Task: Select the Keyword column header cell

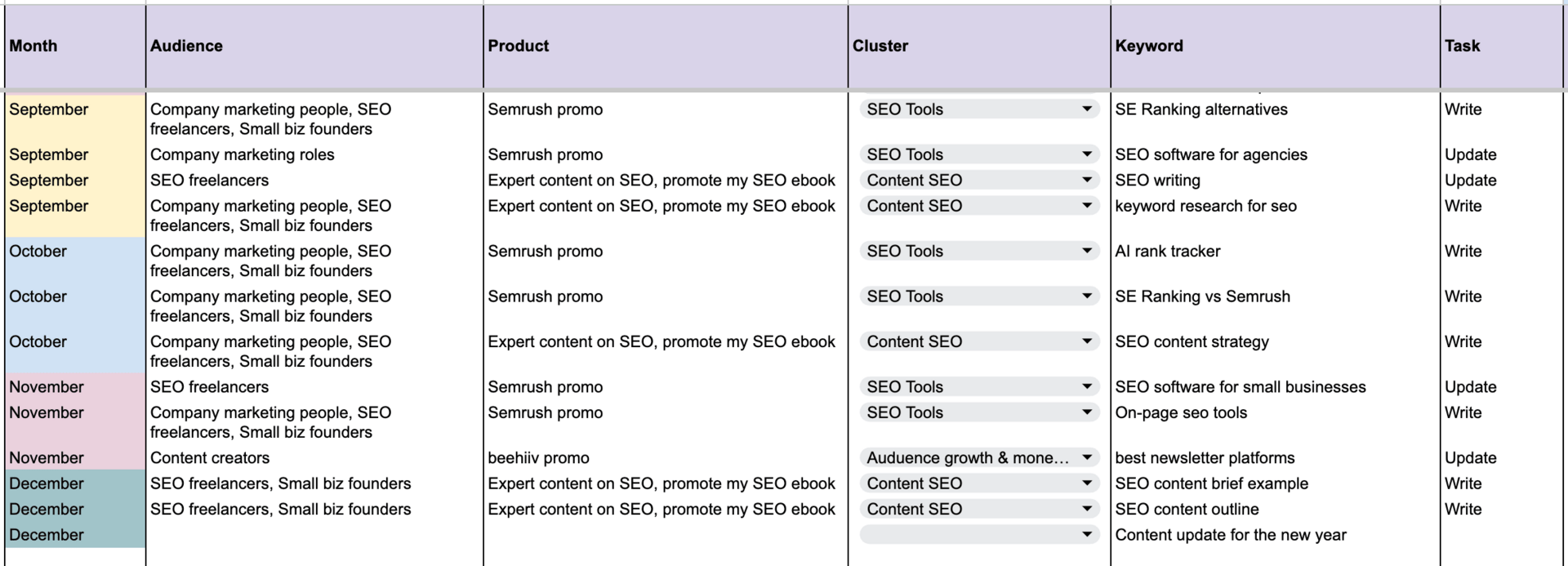Action: (1275, 47)
